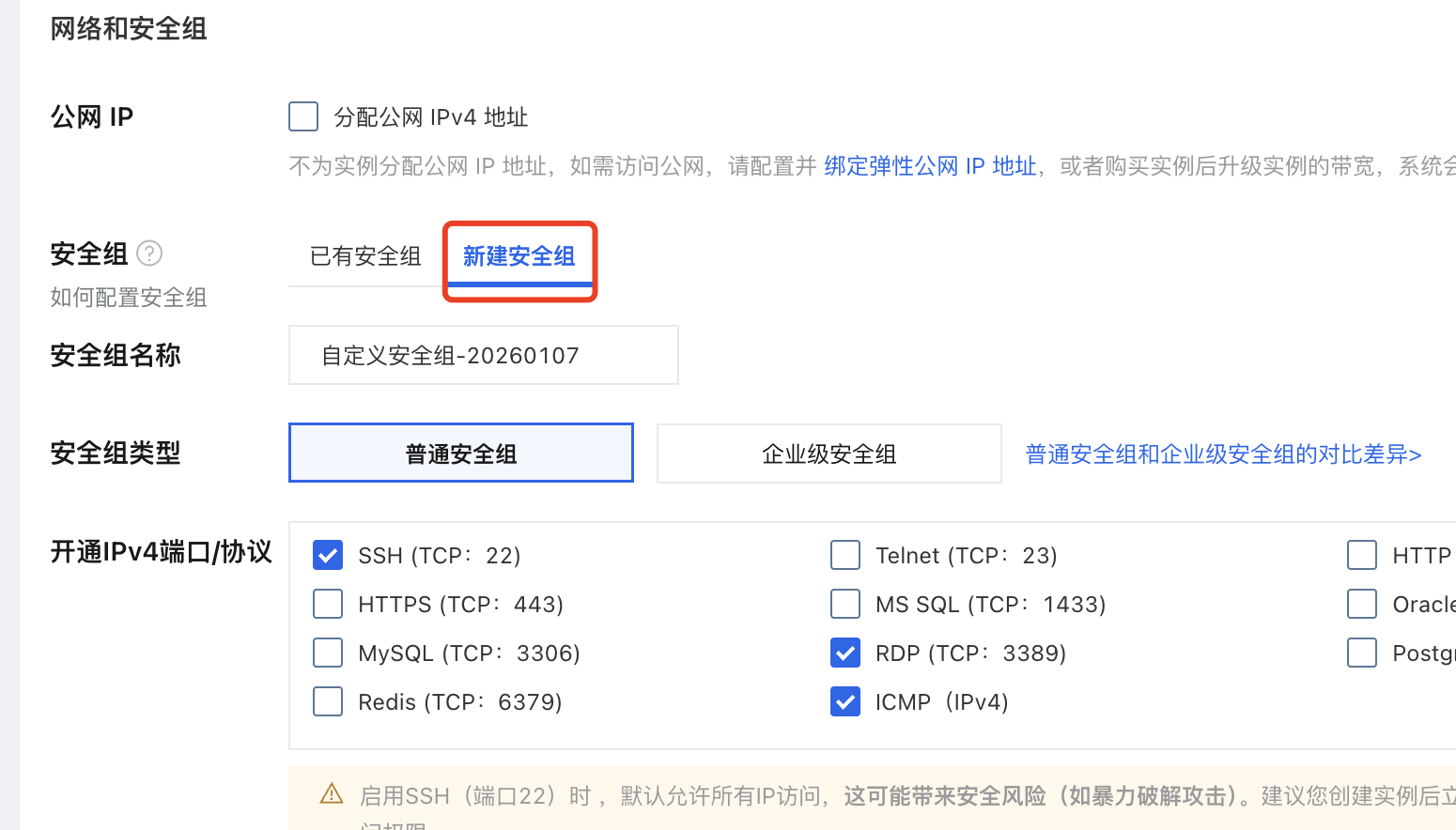
Task: Select the 普通安全组 type button
Action: (x=460, y=453)
